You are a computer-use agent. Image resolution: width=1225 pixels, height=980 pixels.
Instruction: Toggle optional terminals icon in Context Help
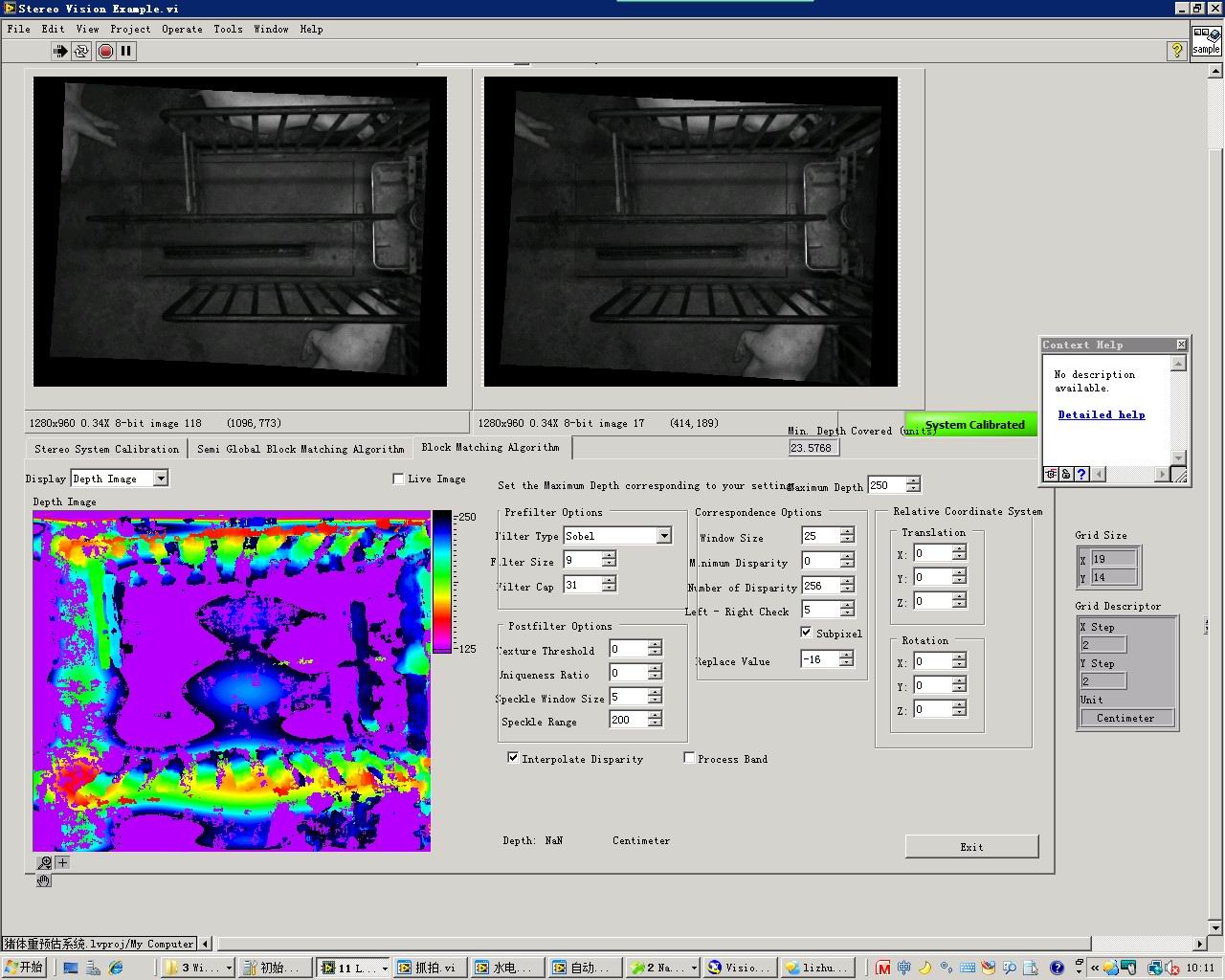[1051, 474]
